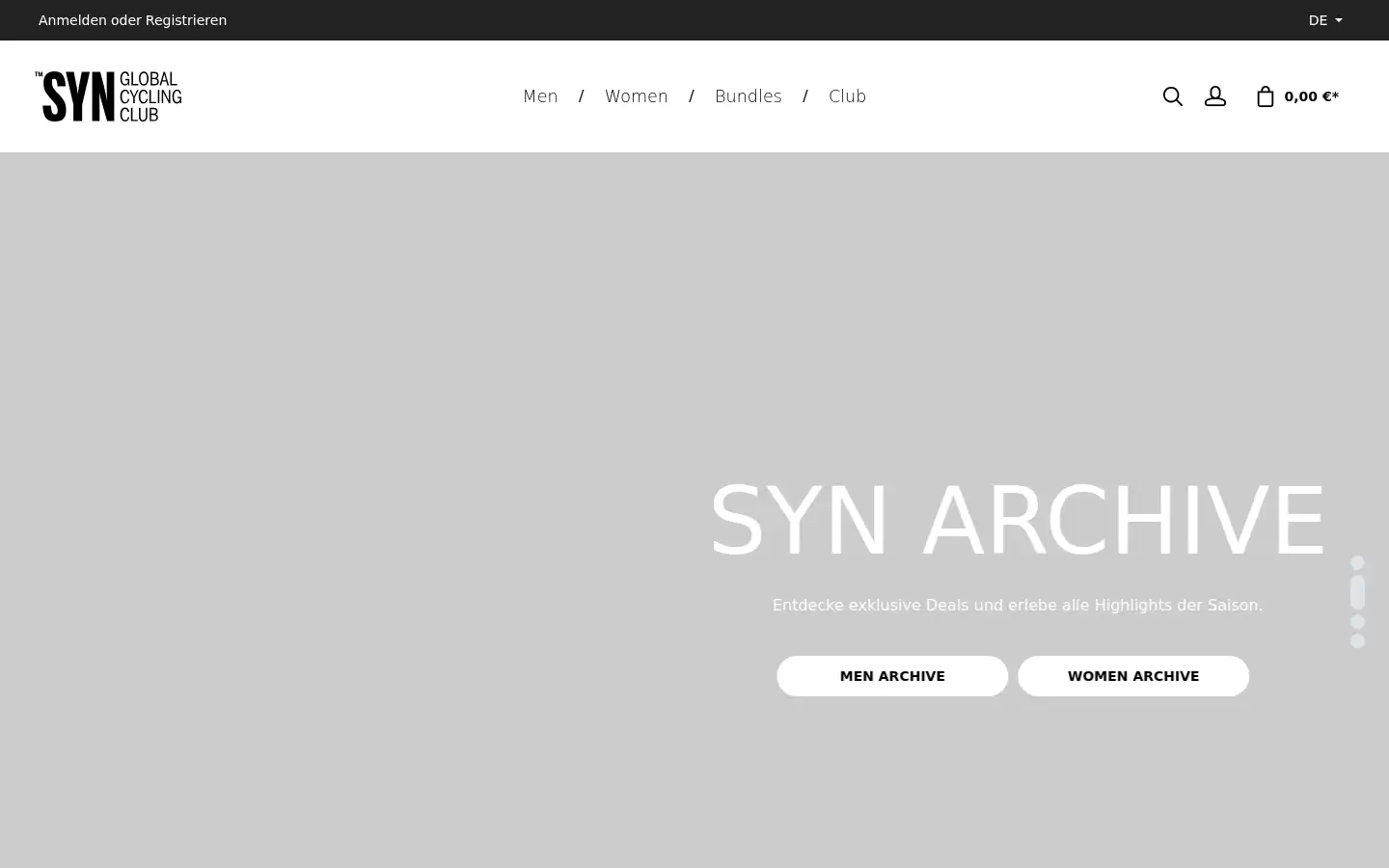Open the Women menu item
This screenshot has width=1389, height=868.
pyautogui.click(x=637, y=96)
